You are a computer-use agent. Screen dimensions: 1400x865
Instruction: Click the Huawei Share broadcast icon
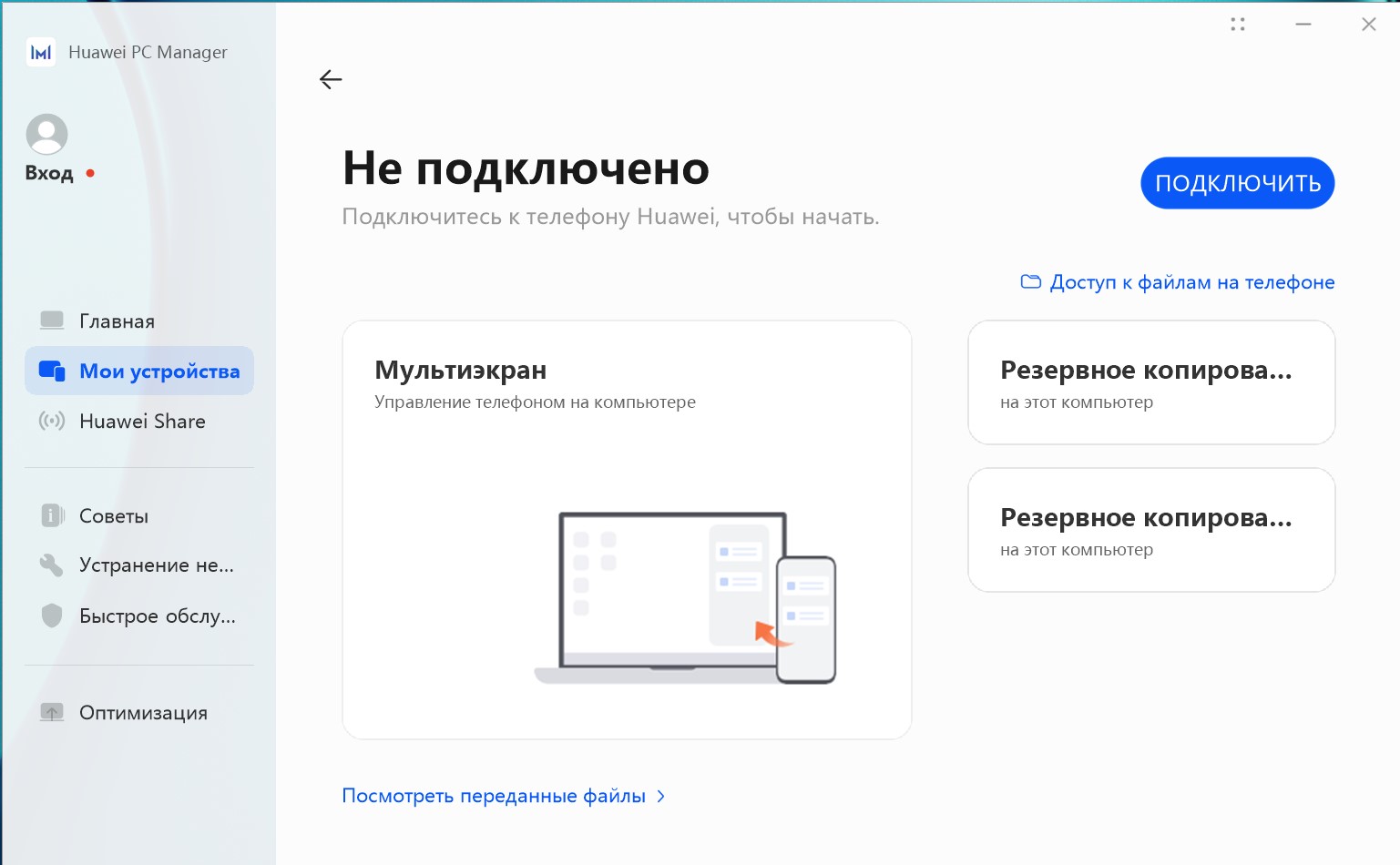point(52,421)
